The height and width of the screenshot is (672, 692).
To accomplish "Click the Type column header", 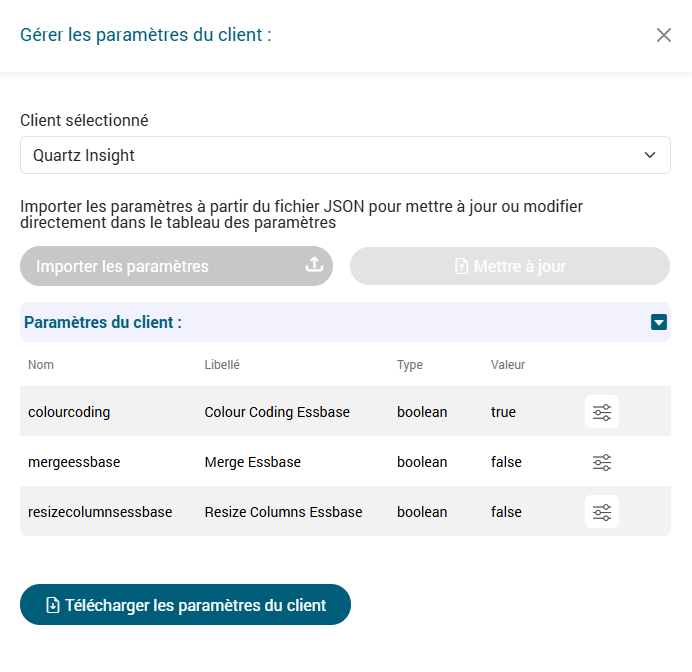I will (410, 365).
